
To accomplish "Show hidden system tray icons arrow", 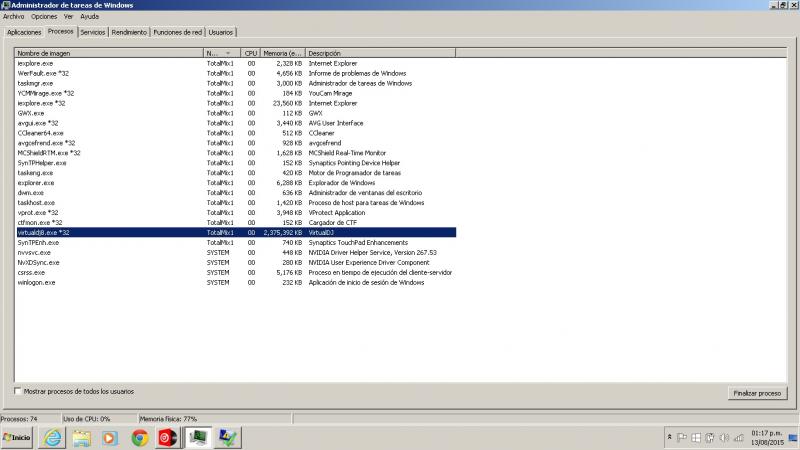I will click(669, 437).
